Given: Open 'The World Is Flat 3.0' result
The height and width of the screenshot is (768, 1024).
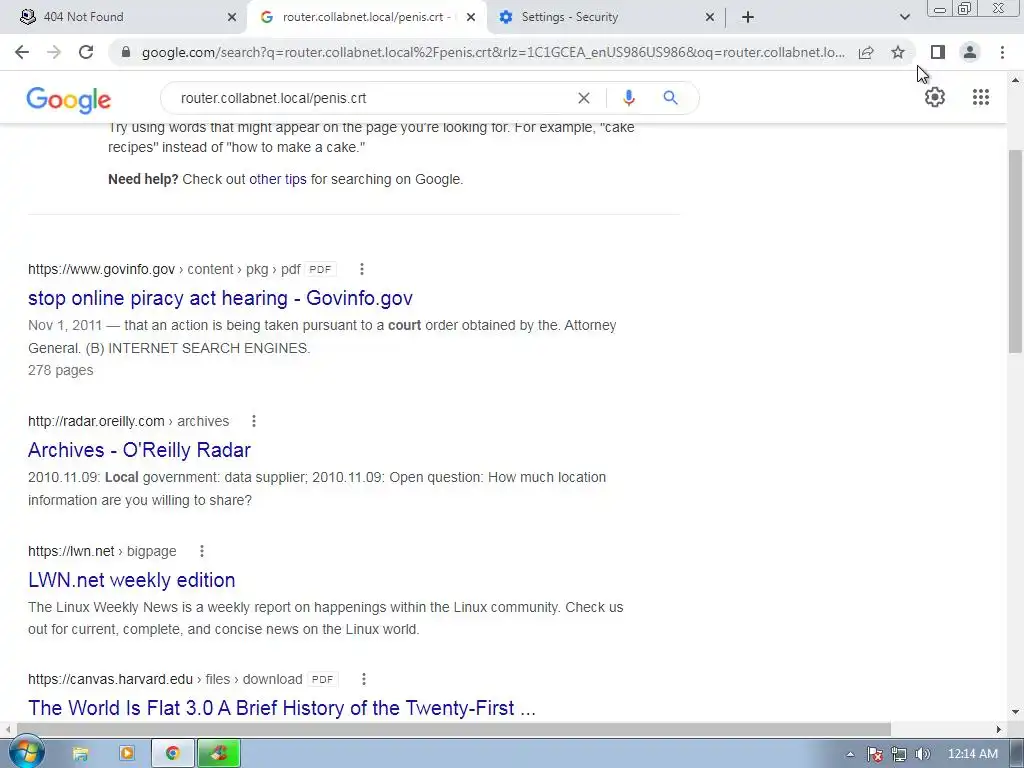Looking at the screenshot, I should point(281,708).
